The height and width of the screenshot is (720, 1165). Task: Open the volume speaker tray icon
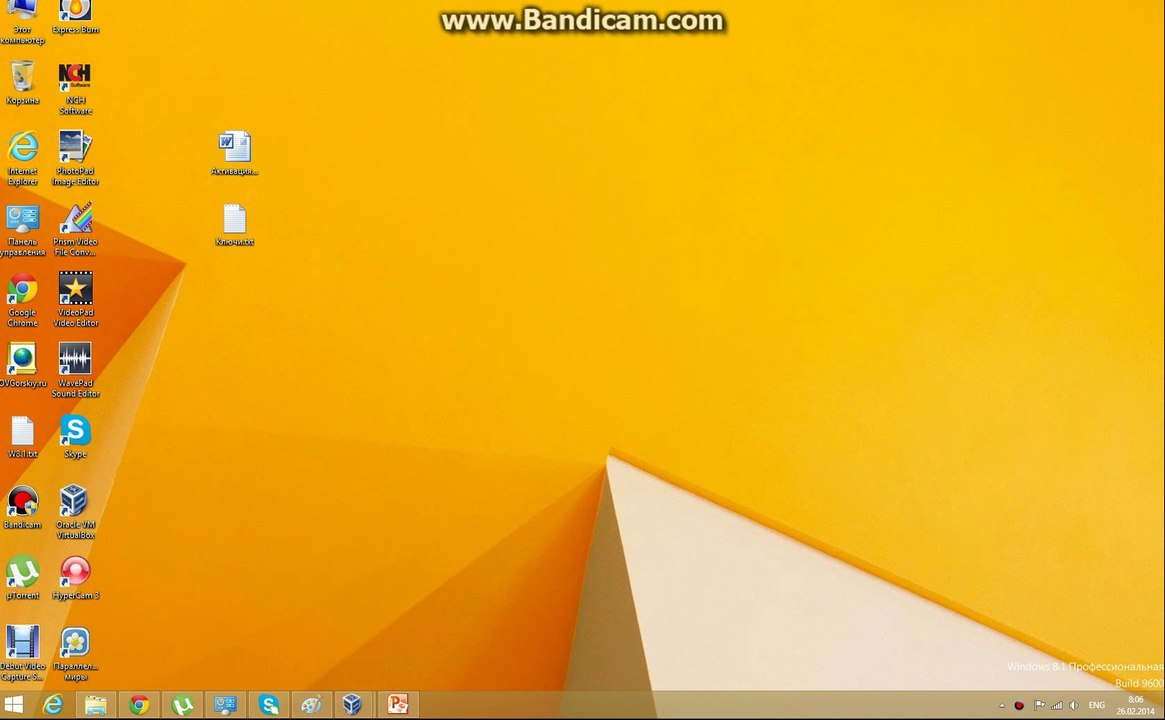click(1074, 705)
